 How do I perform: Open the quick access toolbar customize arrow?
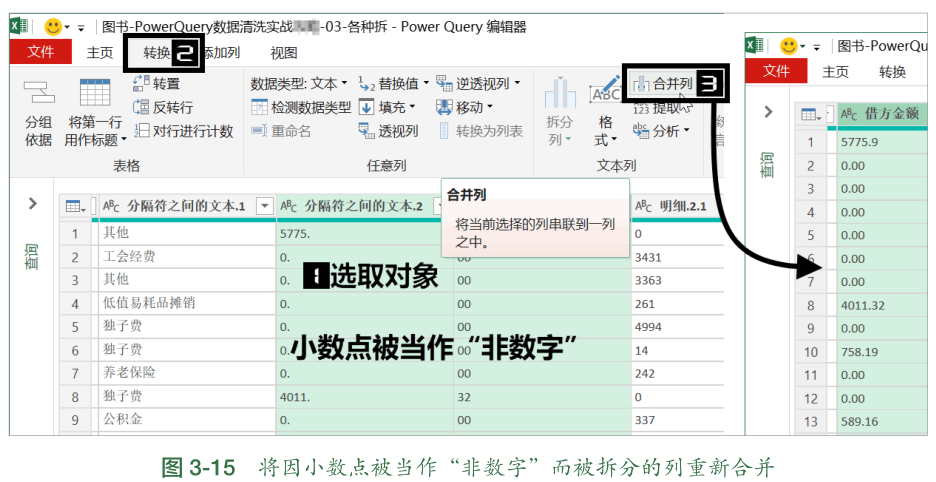81,27
